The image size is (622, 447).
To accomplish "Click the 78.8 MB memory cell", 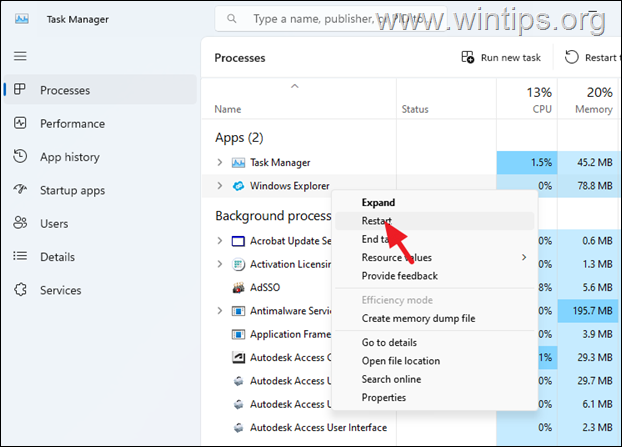I will click(x=588, y=186).
